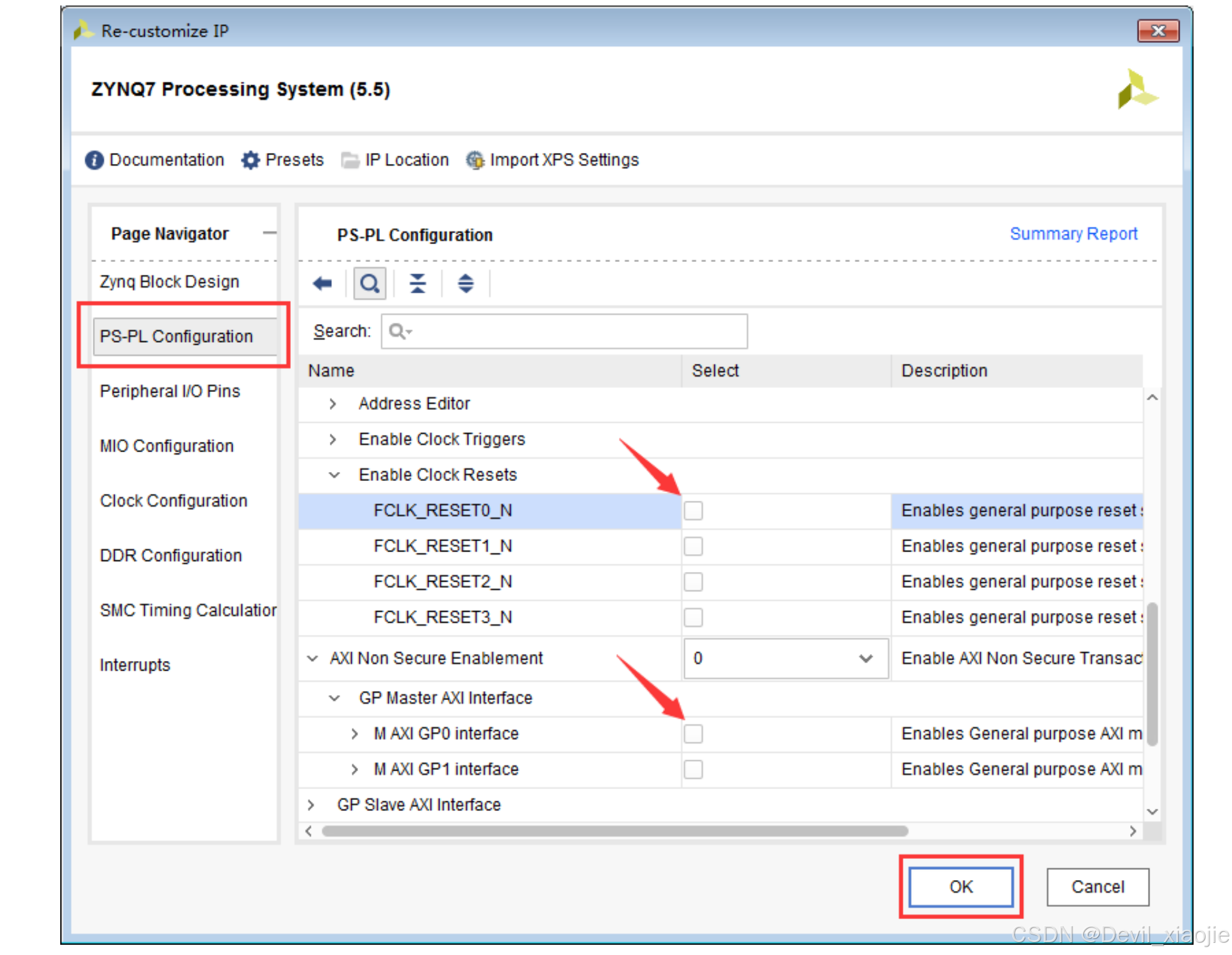Click the IP Location folder icon
Viewport: 1232px width, 955px height.
point(350,160)
